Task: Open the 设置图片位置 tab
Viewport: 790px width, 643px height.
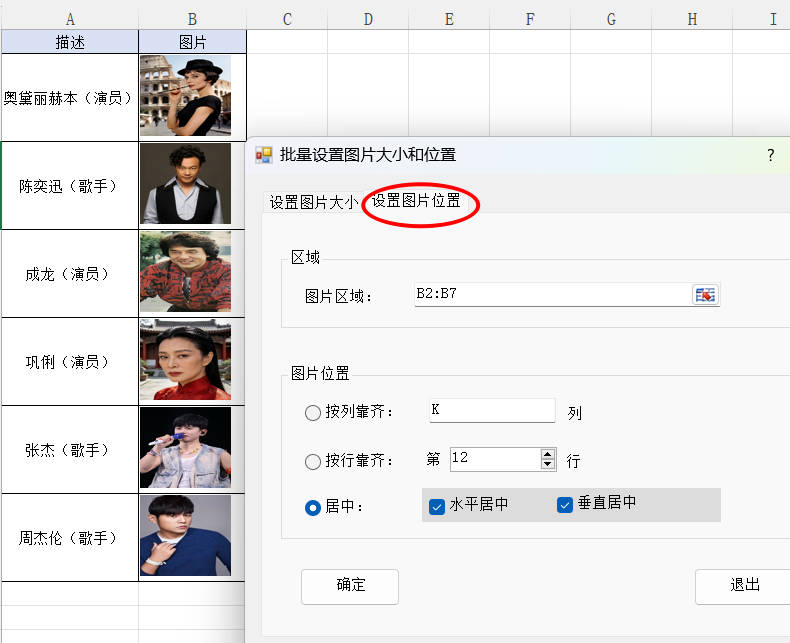Action: click(x=417, y=201)
